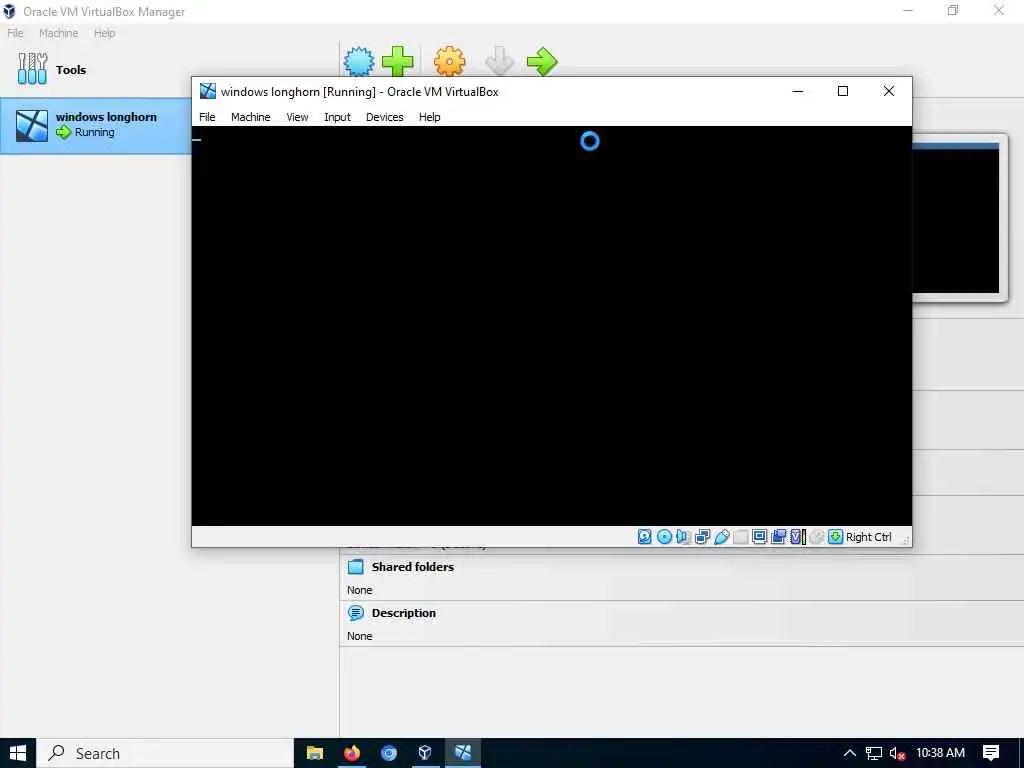Viewport: 1024px width, 768px height.
Task: Click the VM list icon of windows longhorn
Action: click(32, 125)
